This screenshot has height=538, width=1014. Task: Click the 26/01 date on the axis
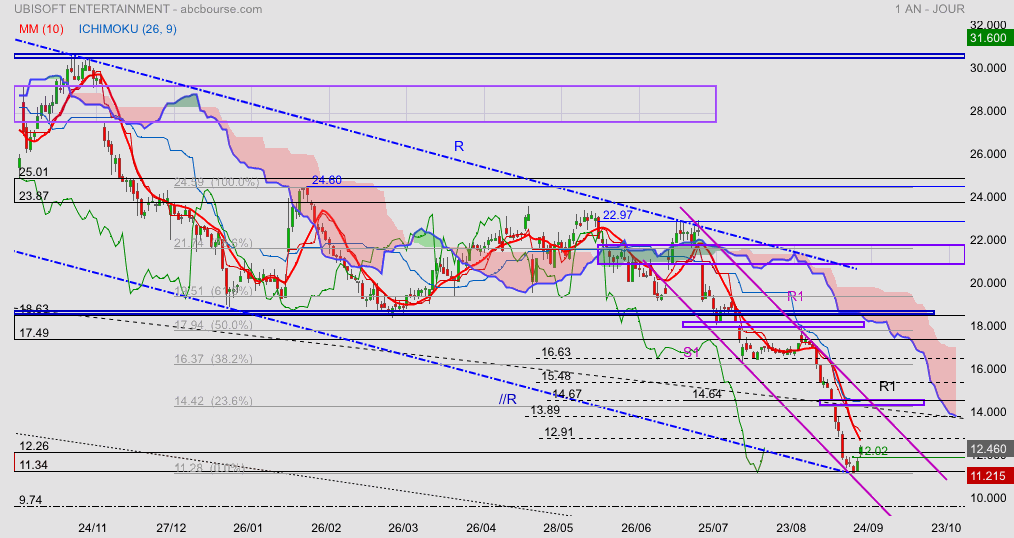248,528
